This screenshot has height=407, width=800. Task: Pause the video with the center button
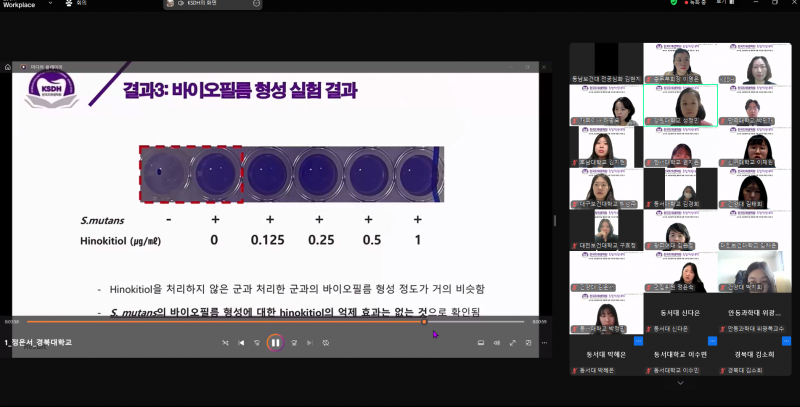click(275, 343)
